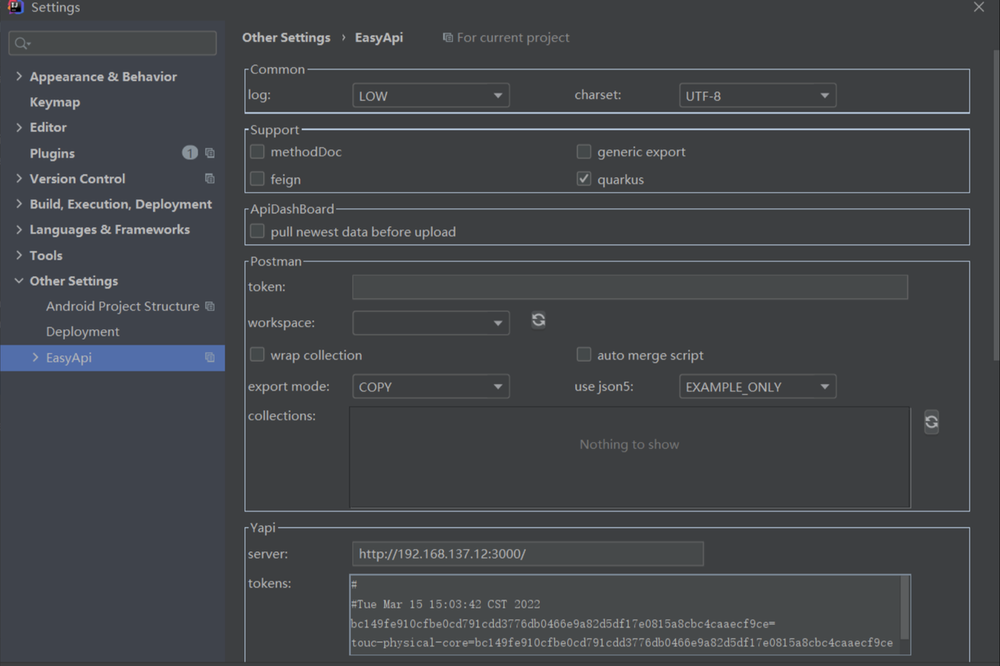1000x666 pixels.
Task: Open Deployment under Other Settings
Action: (82, 332)
